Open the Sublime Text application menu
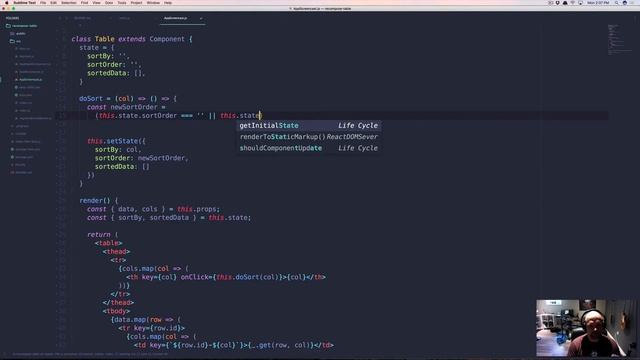640x360 pixels. [24, 2]
